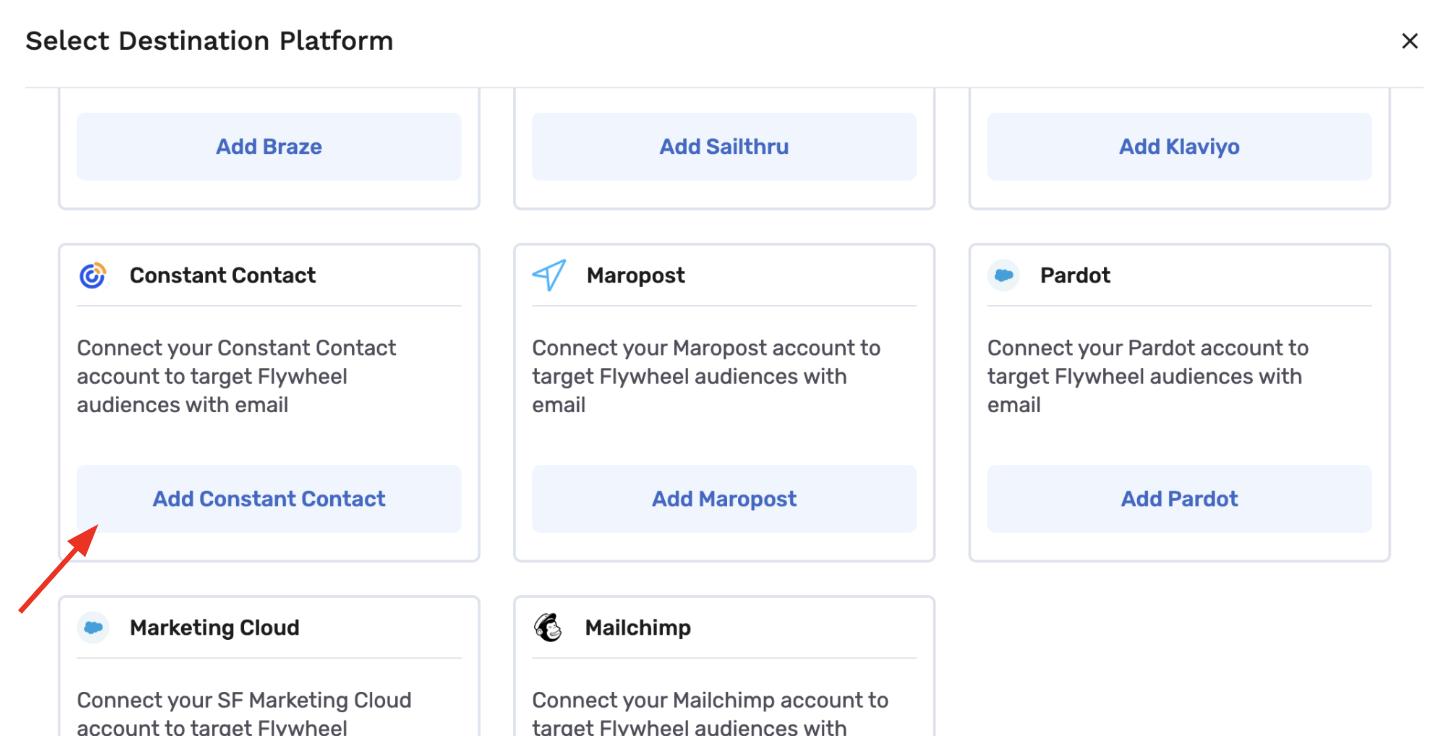
Task: Close the Select Destination Platform dialog
Action: [1410, 41]
